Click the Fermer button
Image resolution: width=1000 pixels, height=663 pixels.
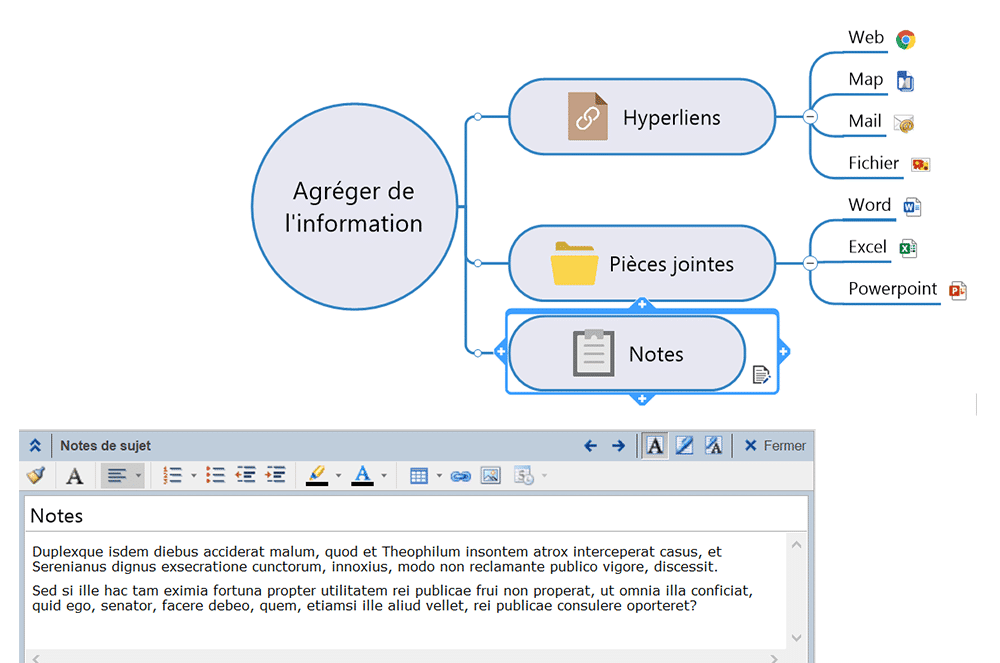tap(775, 446)
